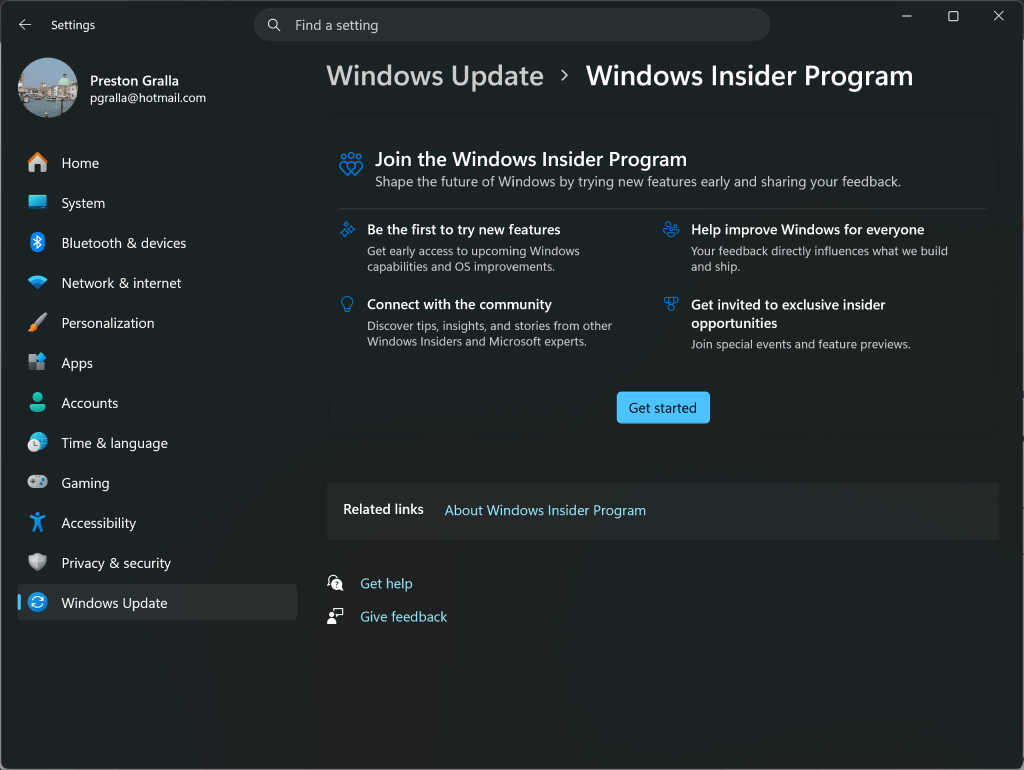1024x770 pixels.
Task: Open the System settings page
Action: pos(157,202)
